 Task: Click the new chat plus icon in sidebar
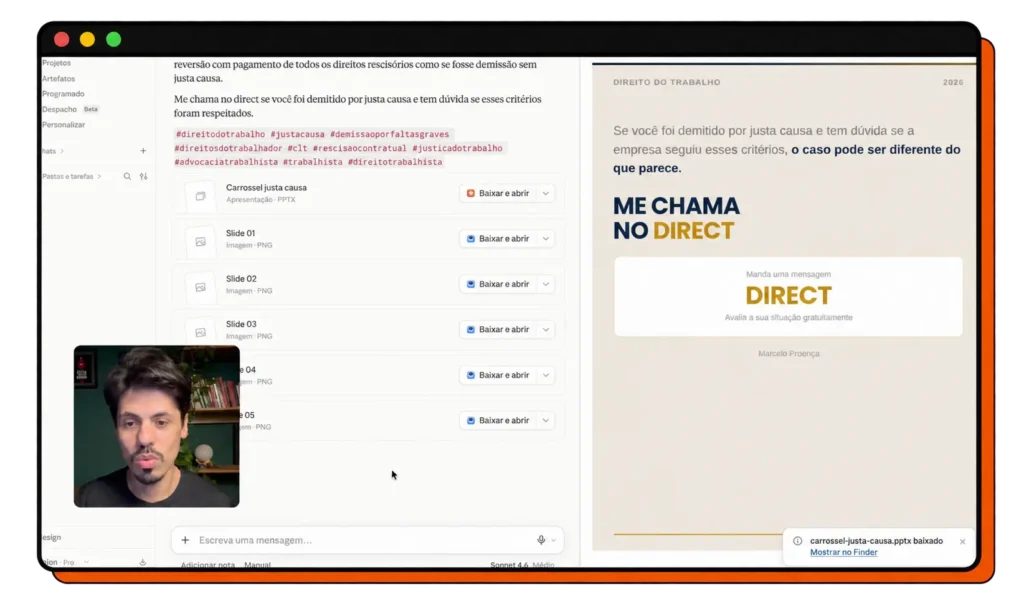[x=143, y=151]
